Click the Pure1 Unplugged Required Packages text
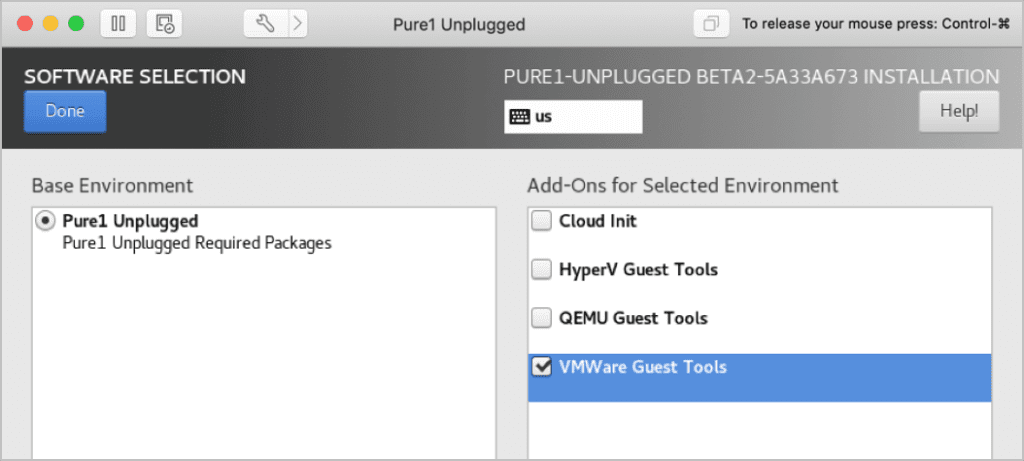 (197, 244)
